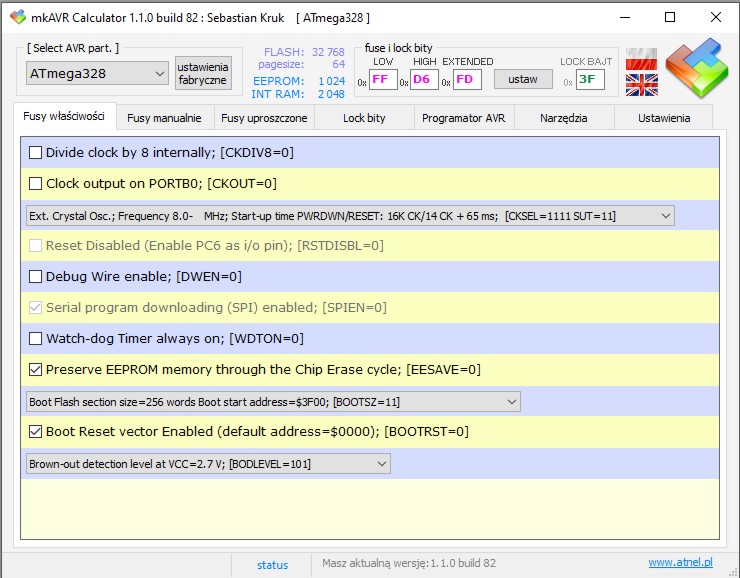Image resolution: width=740 pixels, height=578 pixels.
Task: Open the ATmega328 AVR part dropdown
Action: coord(97,73)
